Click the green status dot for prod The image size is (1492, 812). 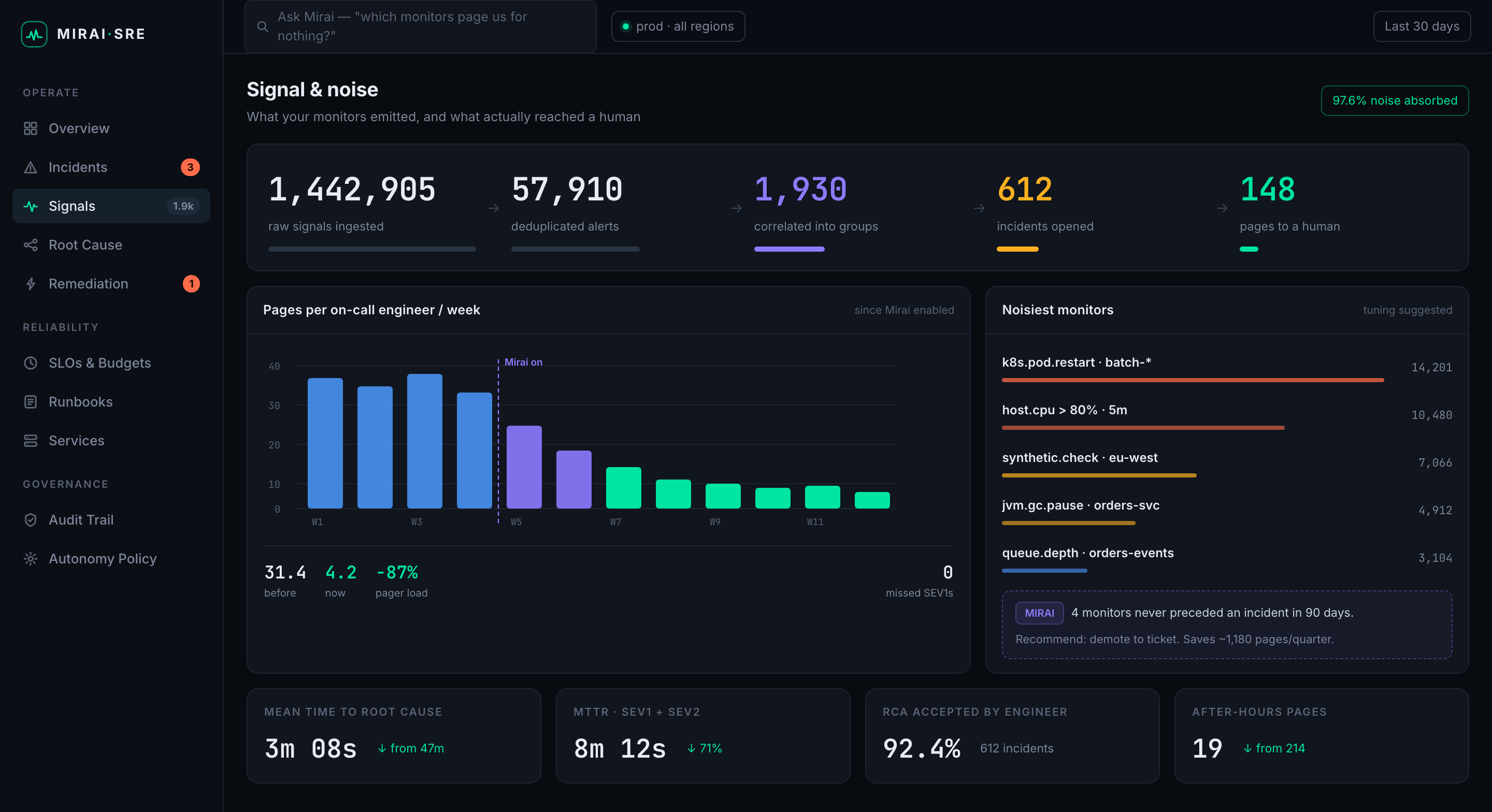625,26
